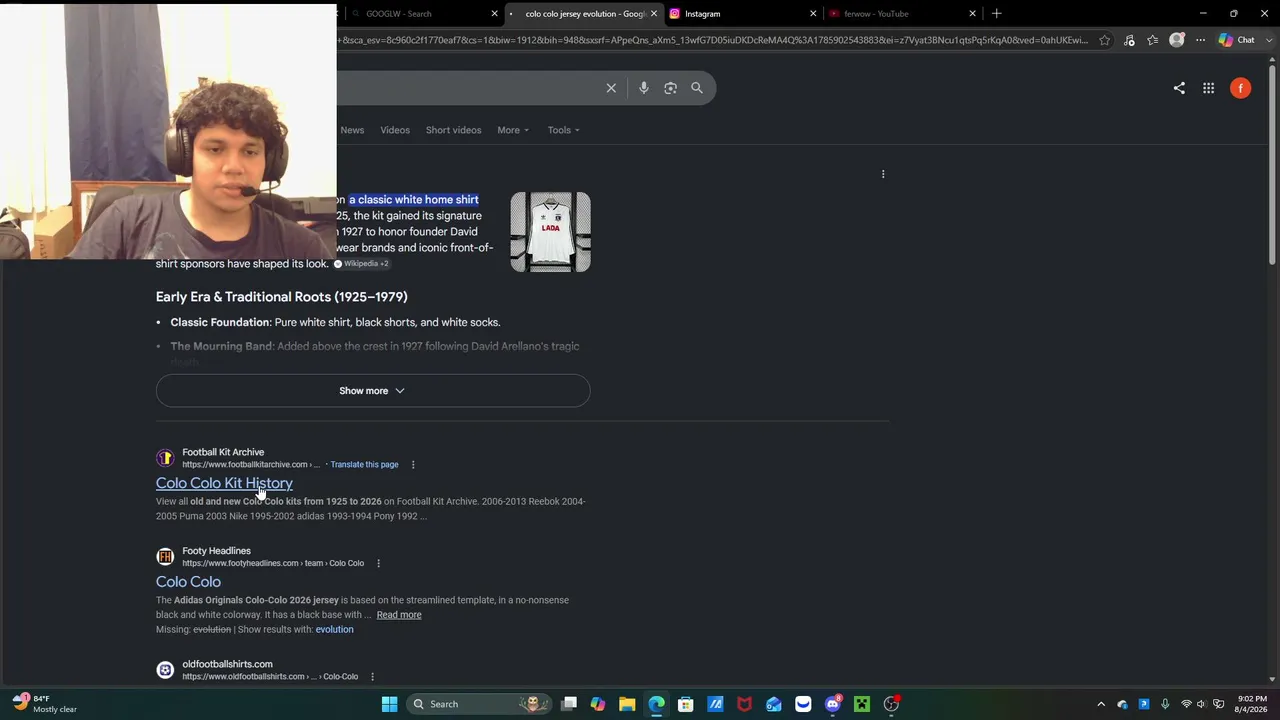Image resolution: width=1280 pixels, height=720 pixels.
Task: Open the Football Kit Archive site name
Action: pyautogui.click(x=223, y=452)
